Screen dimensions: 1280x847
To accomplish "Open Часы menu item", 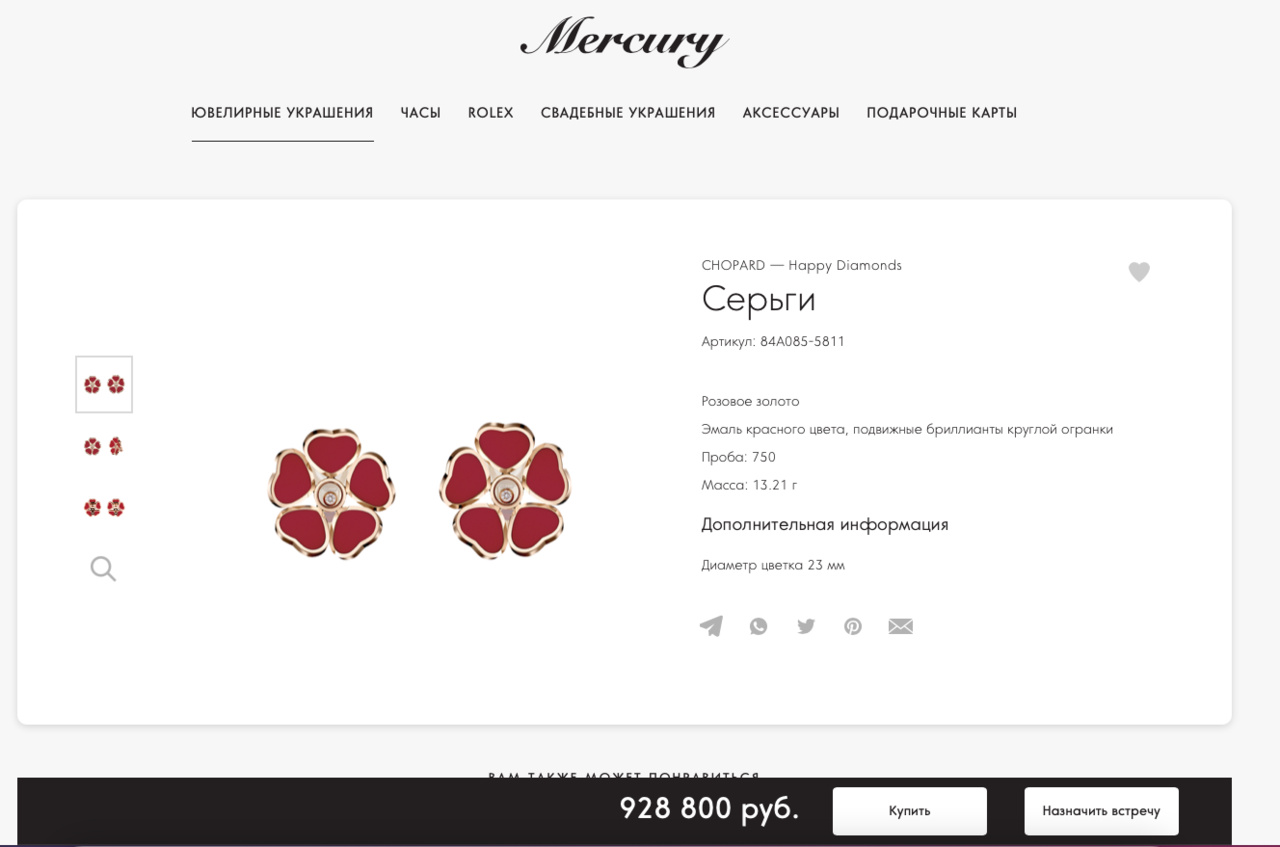I will click(421, 113).
